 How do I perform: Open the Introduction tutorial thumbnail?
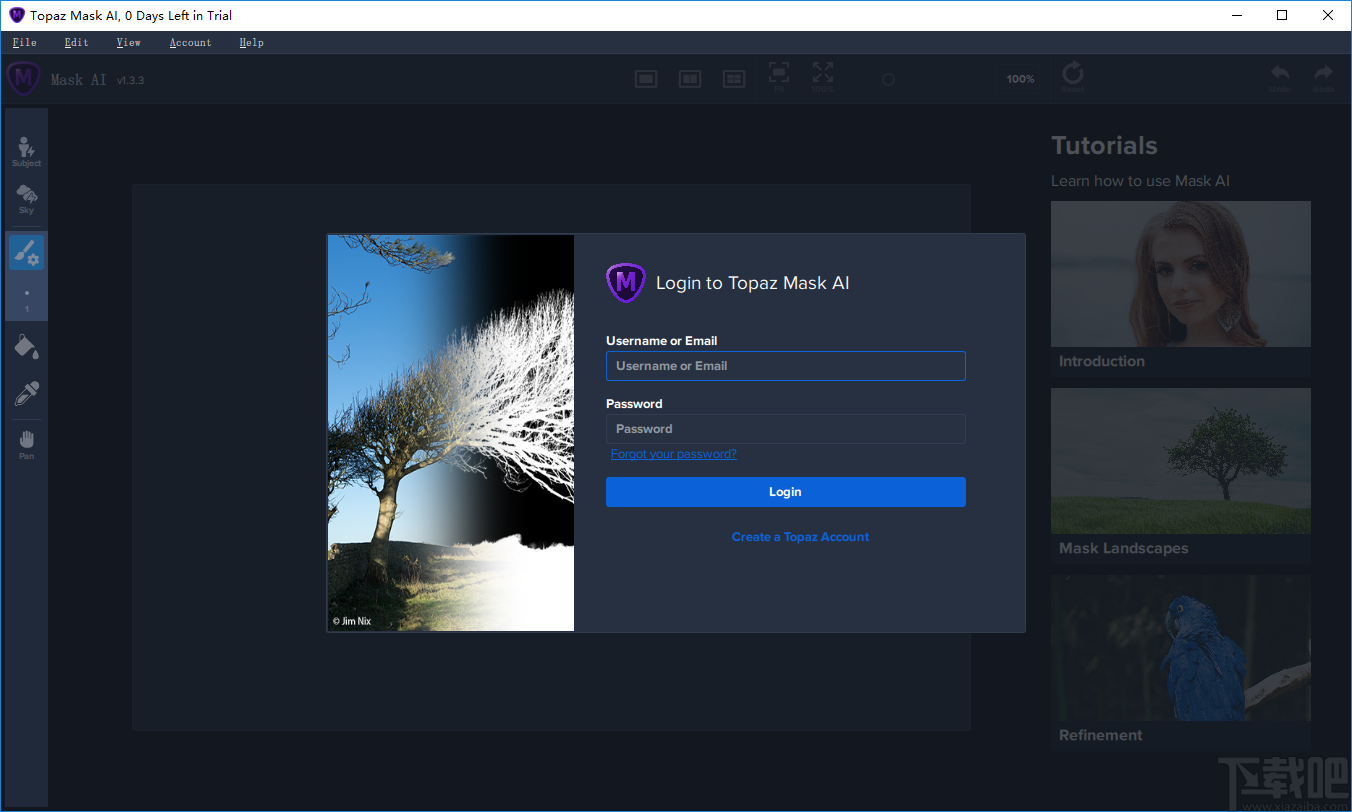pyautogui.click(x=1181, y=274)
